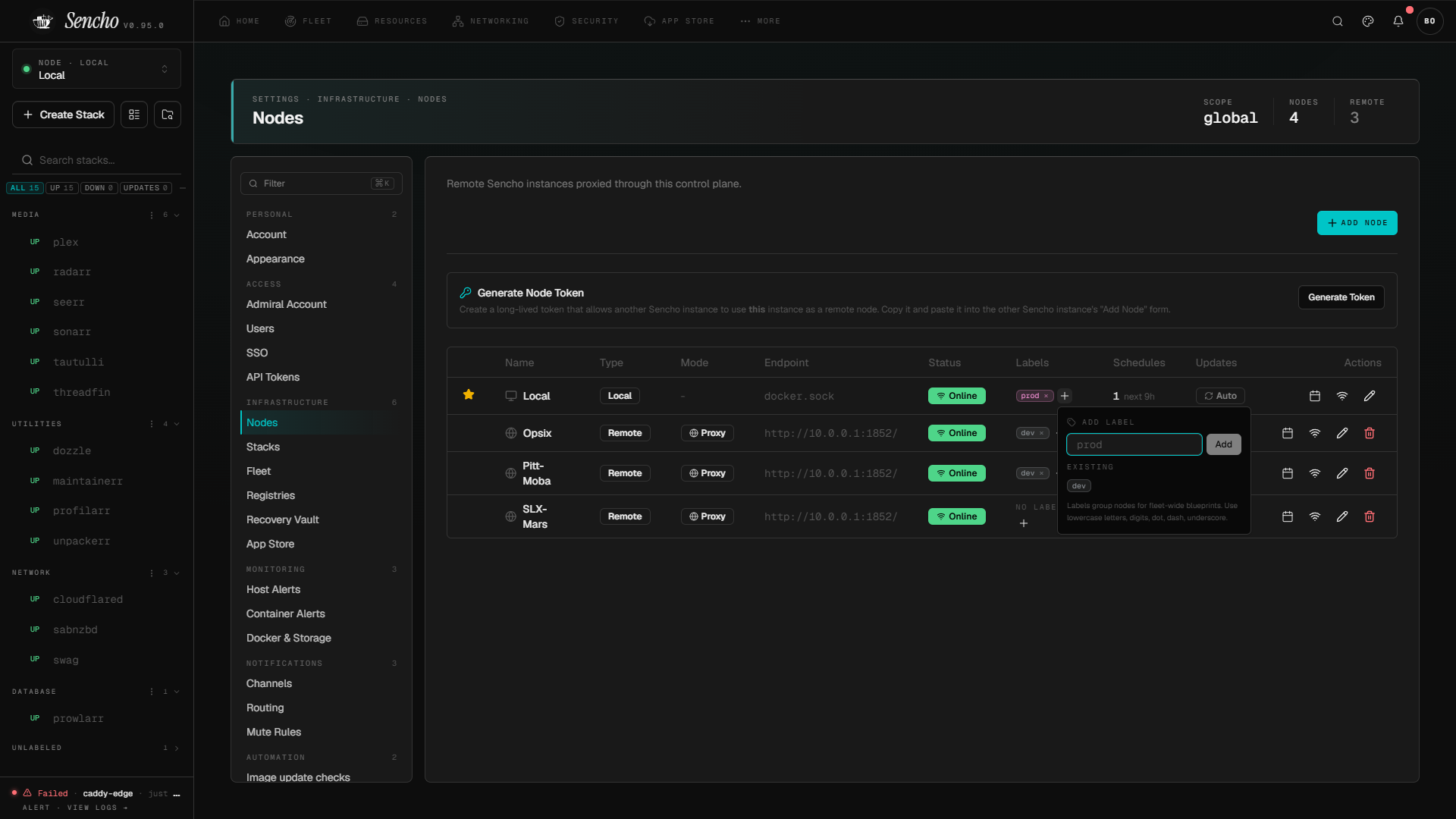1456x819 pixels.
Task: Toggle the DOWN 0 stack filter
Action: (x=99, y=188)
